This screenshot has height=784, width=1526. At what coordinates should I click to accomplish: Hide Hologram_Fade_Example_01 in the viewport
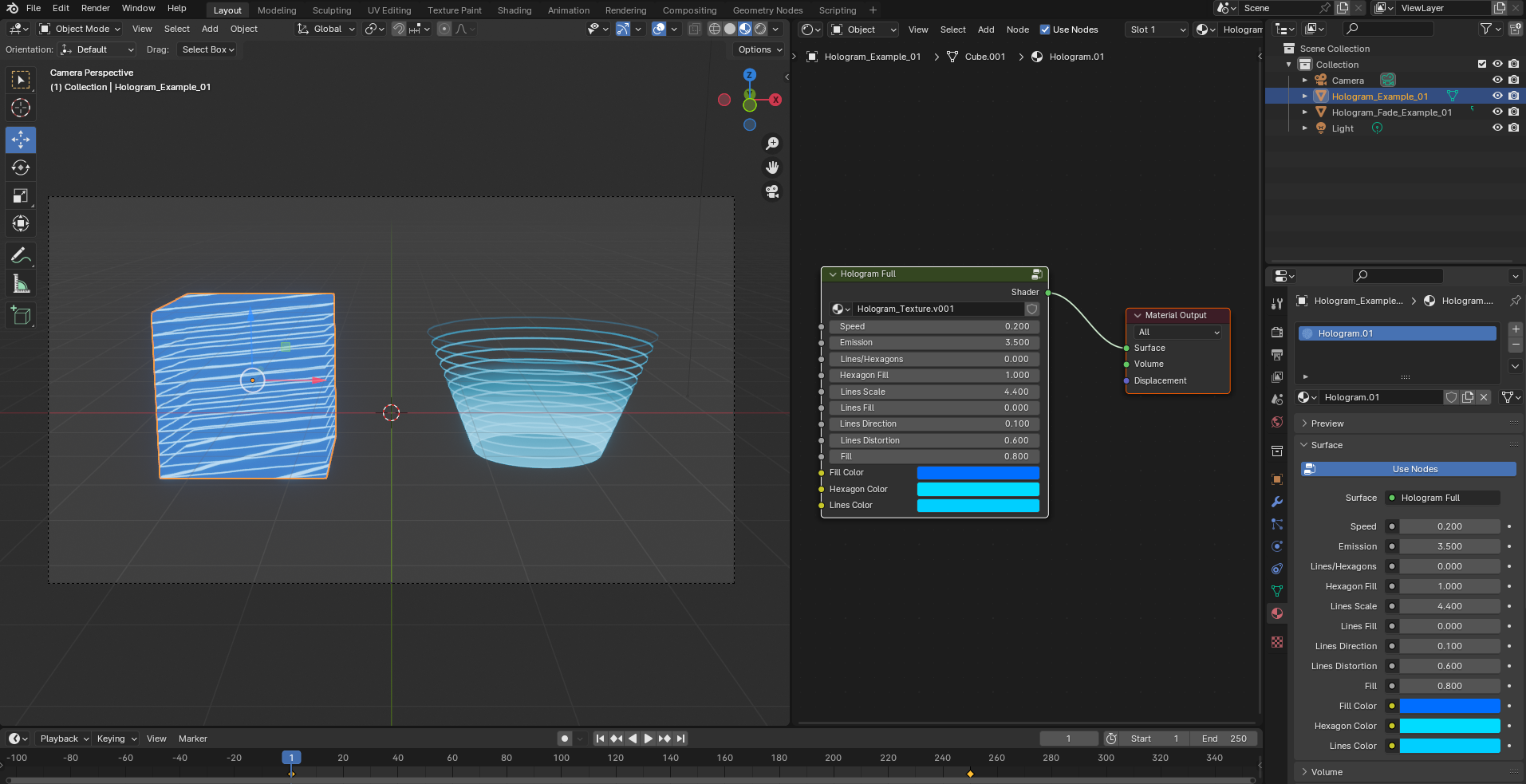coord(1497,112)
